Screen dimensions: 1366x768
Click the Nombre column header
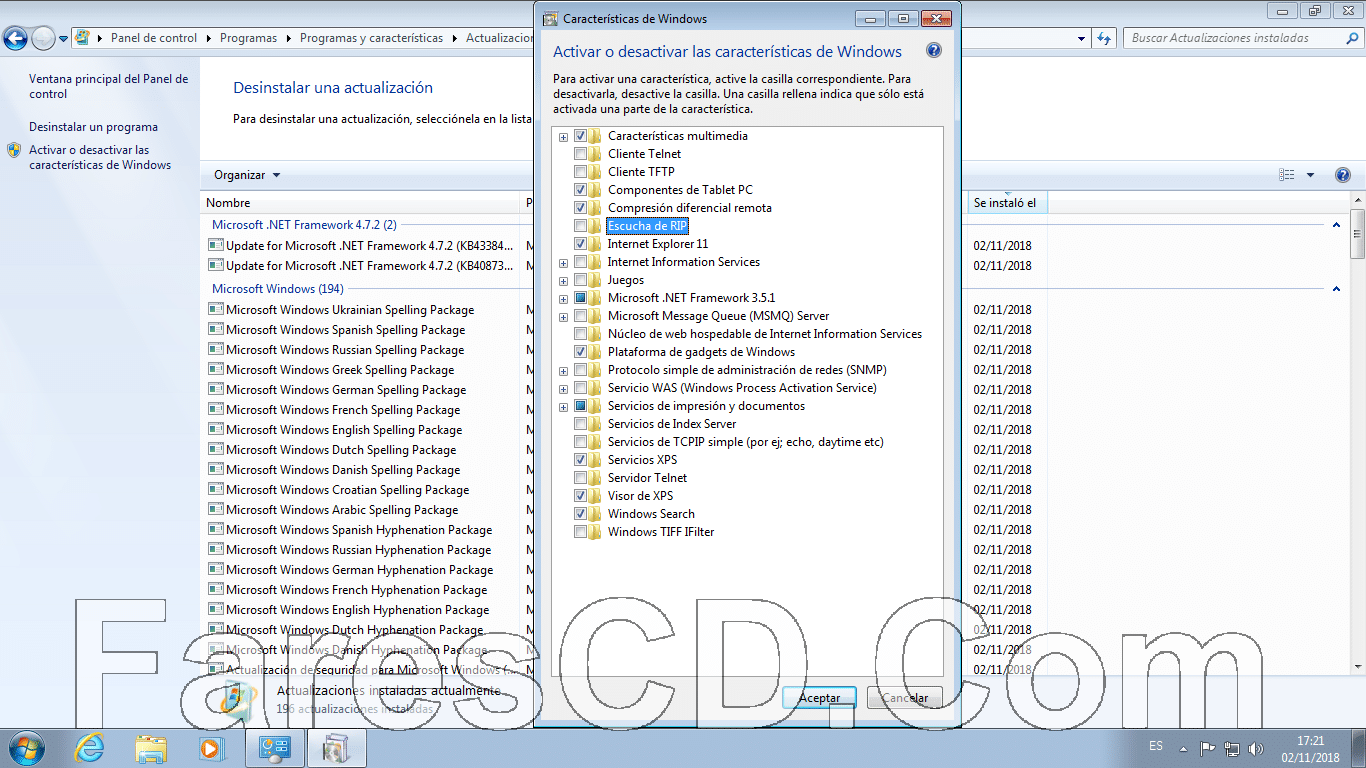click(361, 203)
